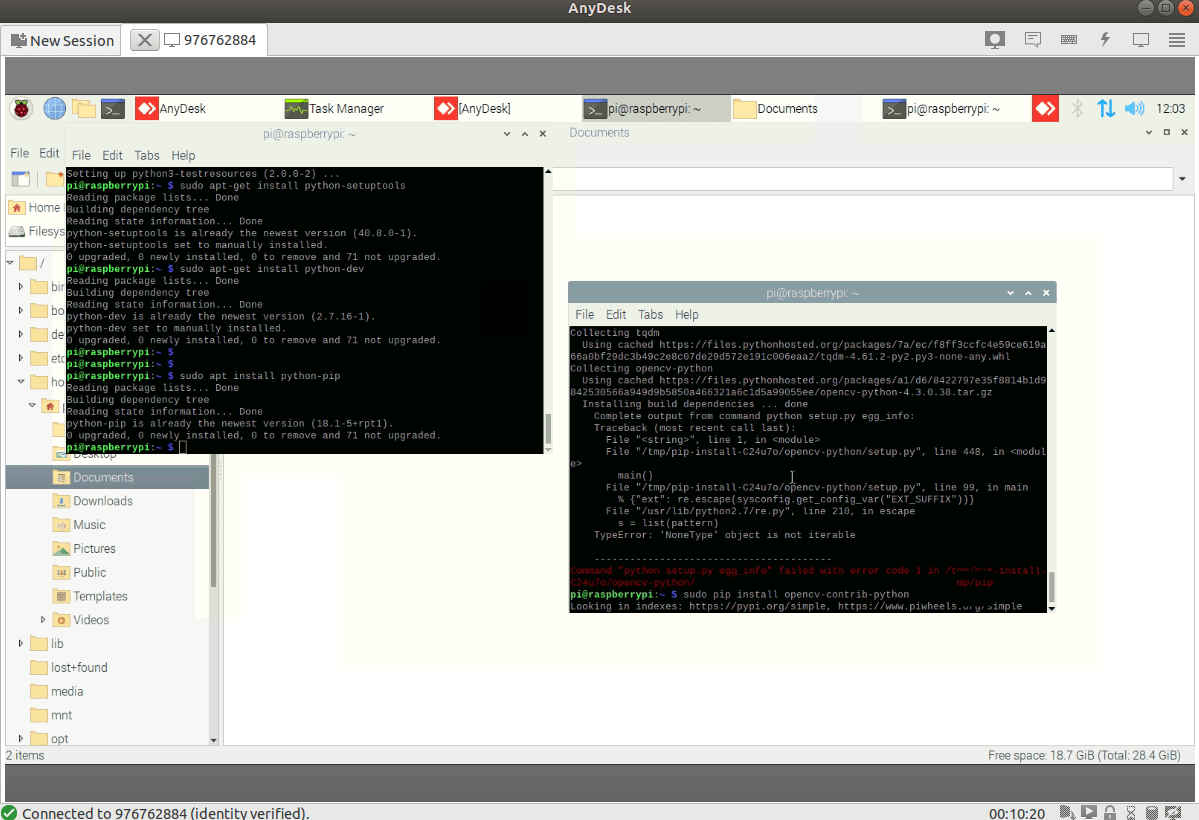Close the 976762884 session tab
The image size is (1199, 820).
(x=145, y=40)
